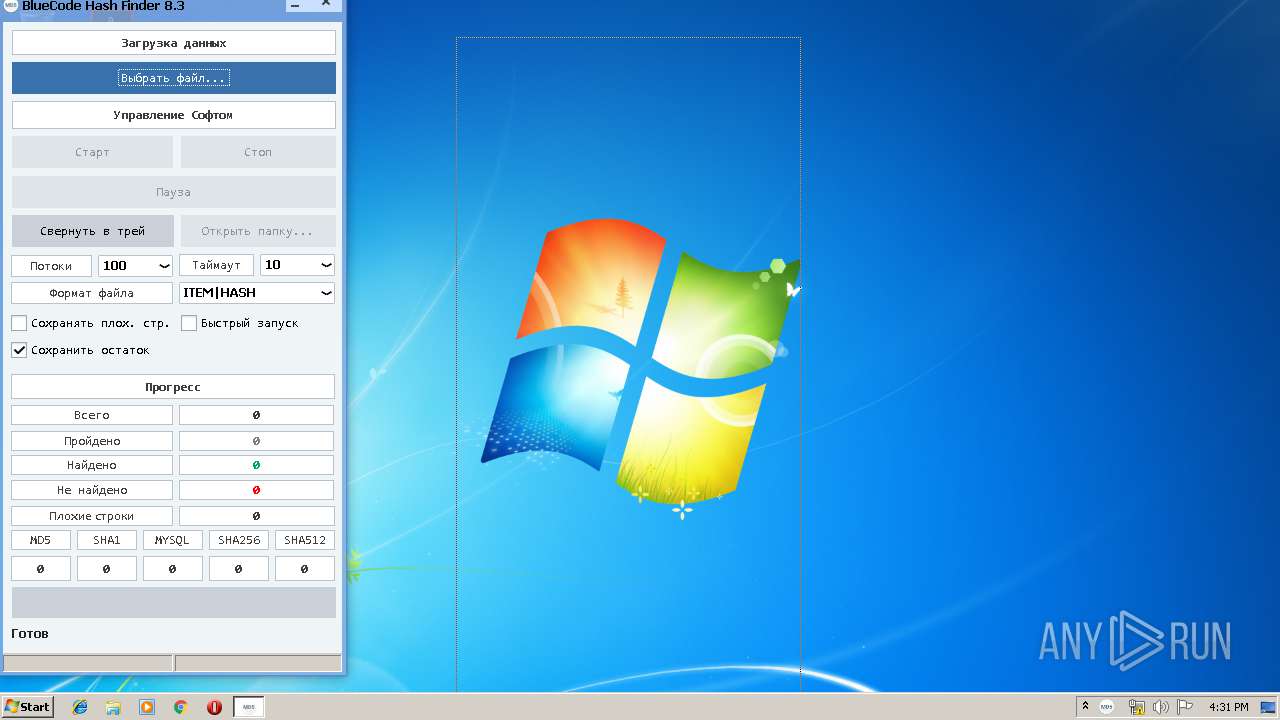The image size is (1280, 720).
Task: Click the SHA512 count box
Action: [x=305, y=569]
